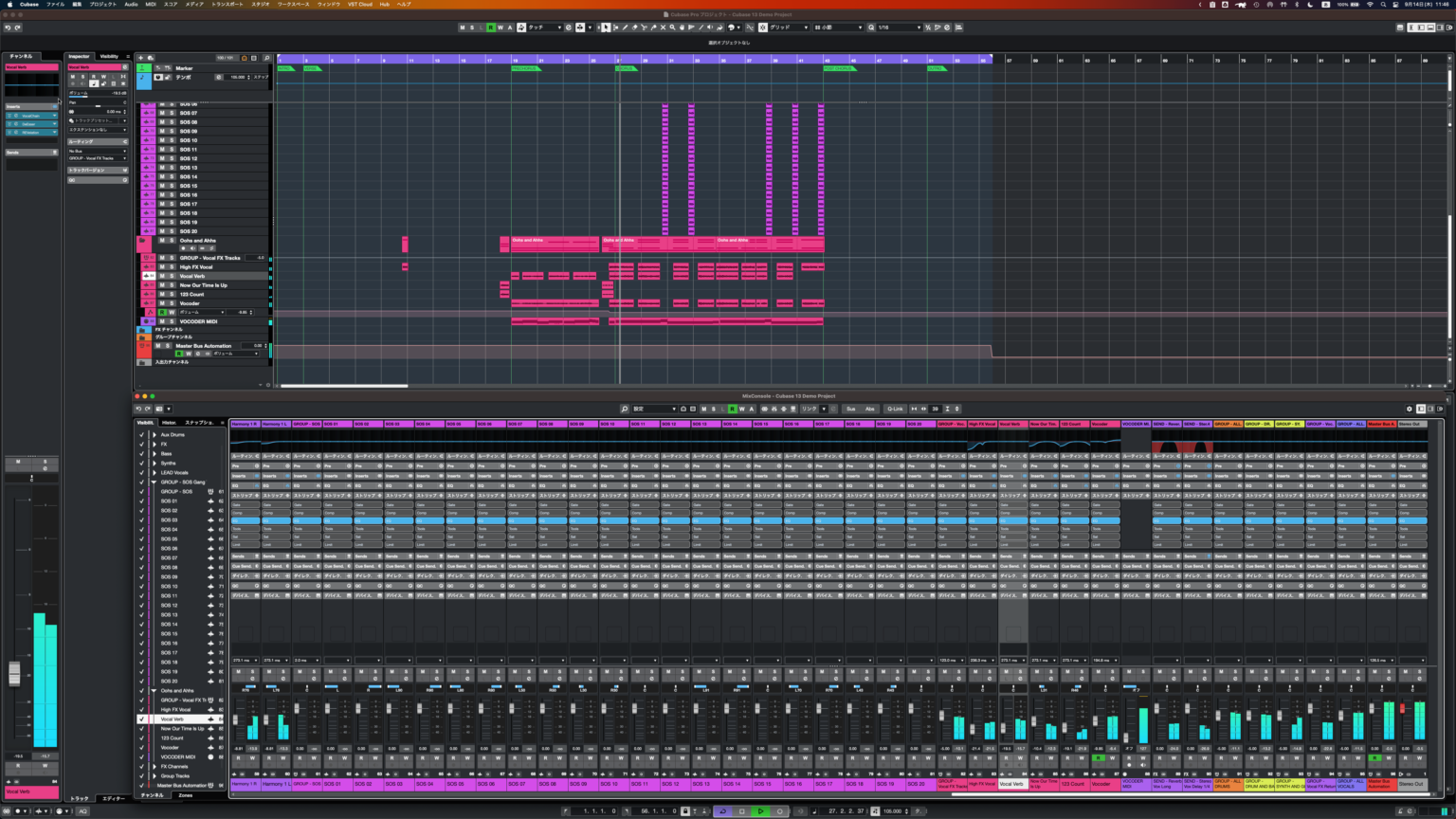Collapse the GROUP - SOS Gang folder in MixConsole
The image size is (1456, 819).
[154, 482]
